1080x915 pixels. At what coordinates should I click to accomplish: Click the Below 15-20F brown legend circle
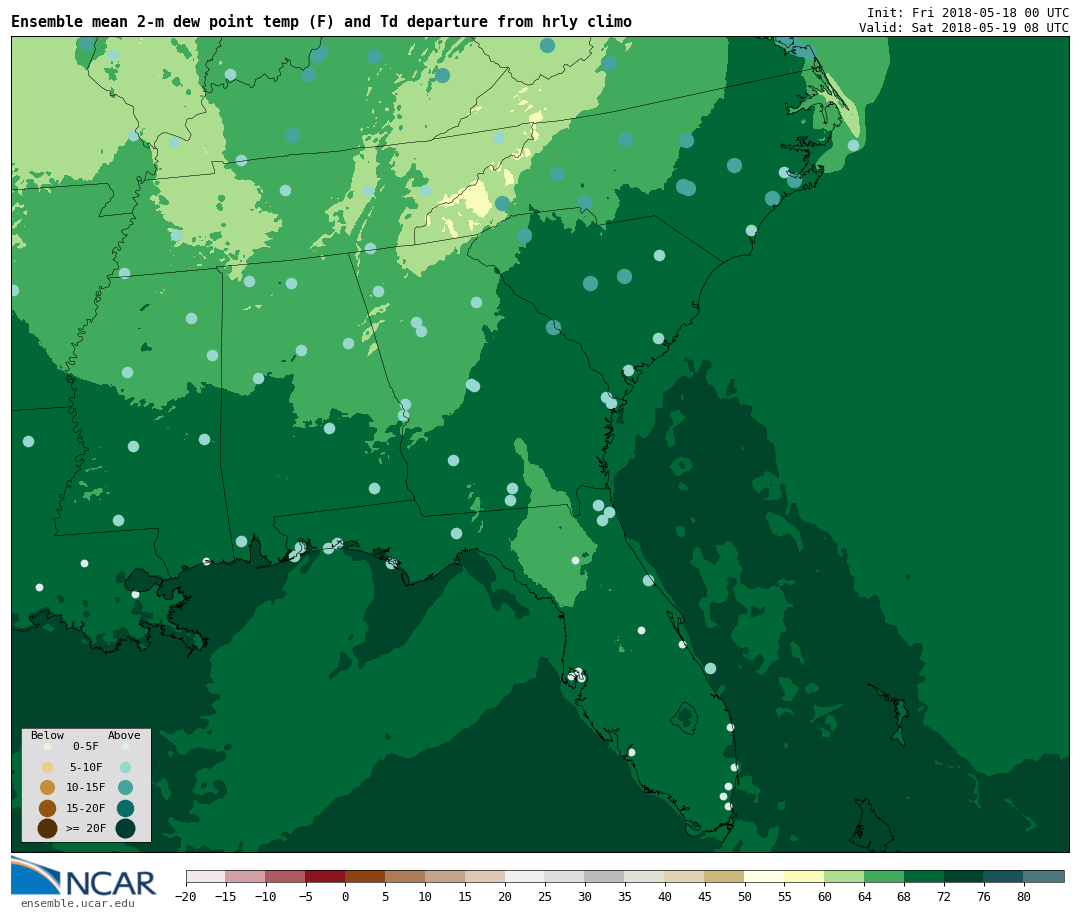point(48,808)
